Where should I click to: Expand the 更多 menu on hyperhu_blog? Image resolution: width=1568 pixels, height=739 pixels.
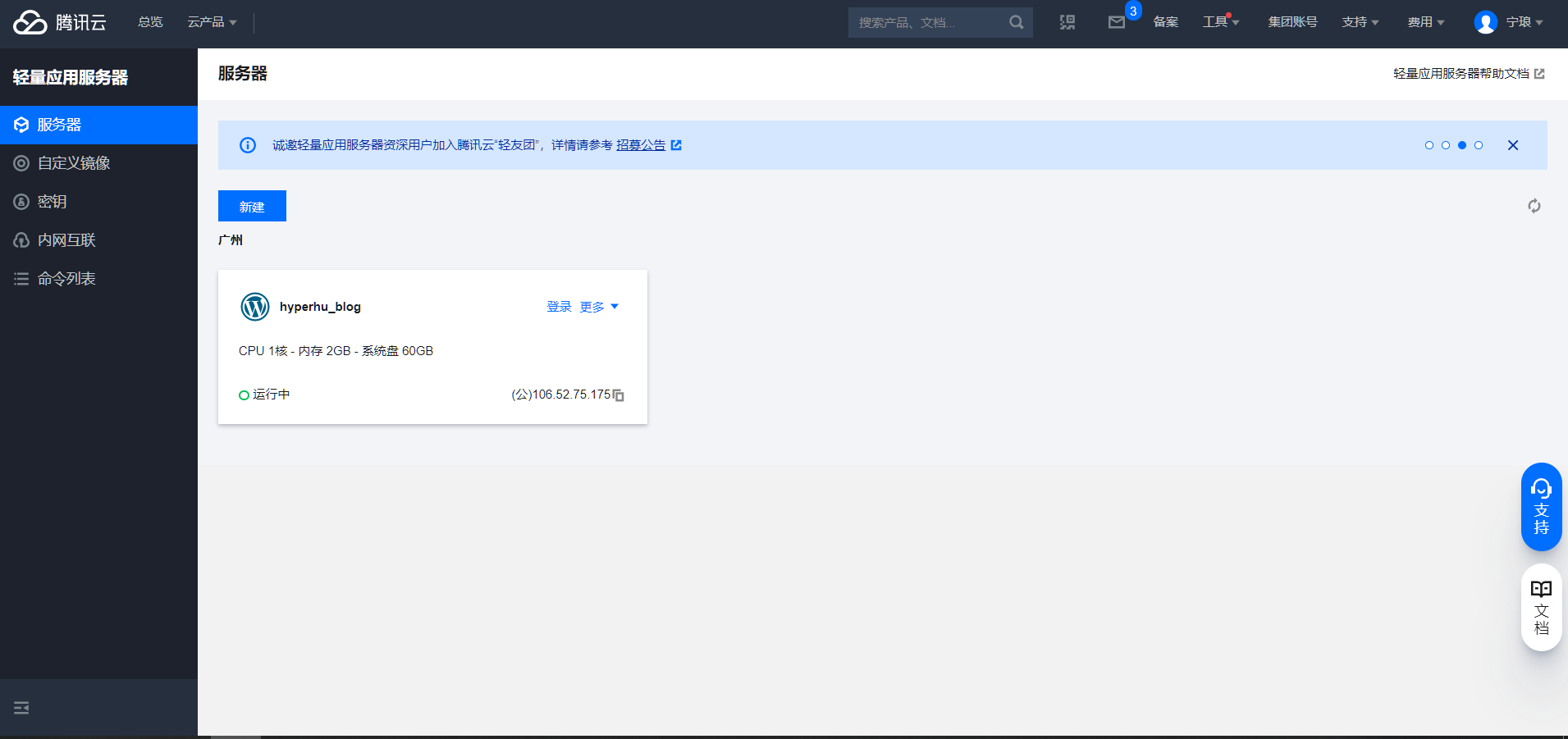599,307
